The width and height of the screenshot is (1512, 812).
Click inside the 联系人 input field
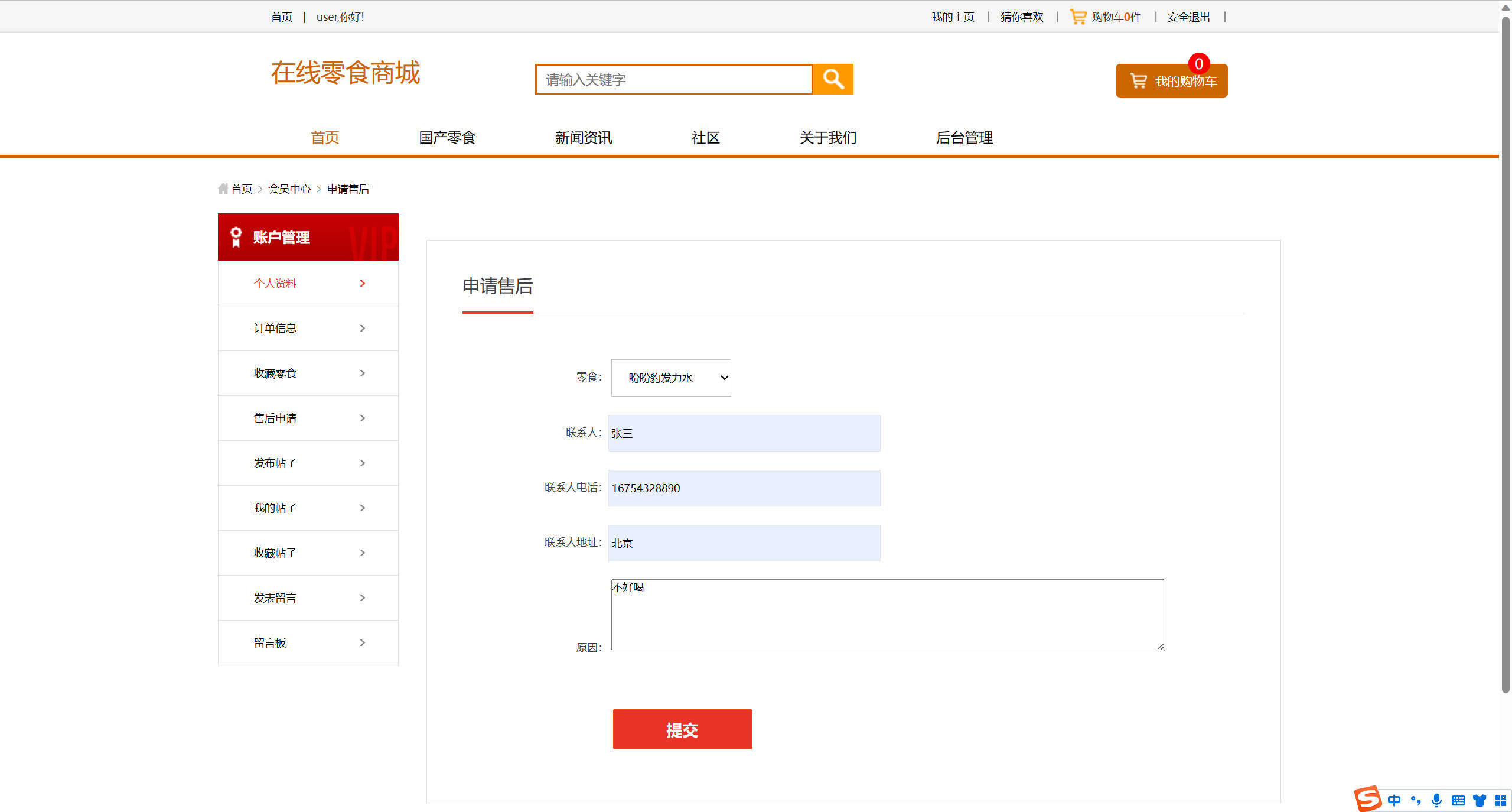(x=743, y=433)
